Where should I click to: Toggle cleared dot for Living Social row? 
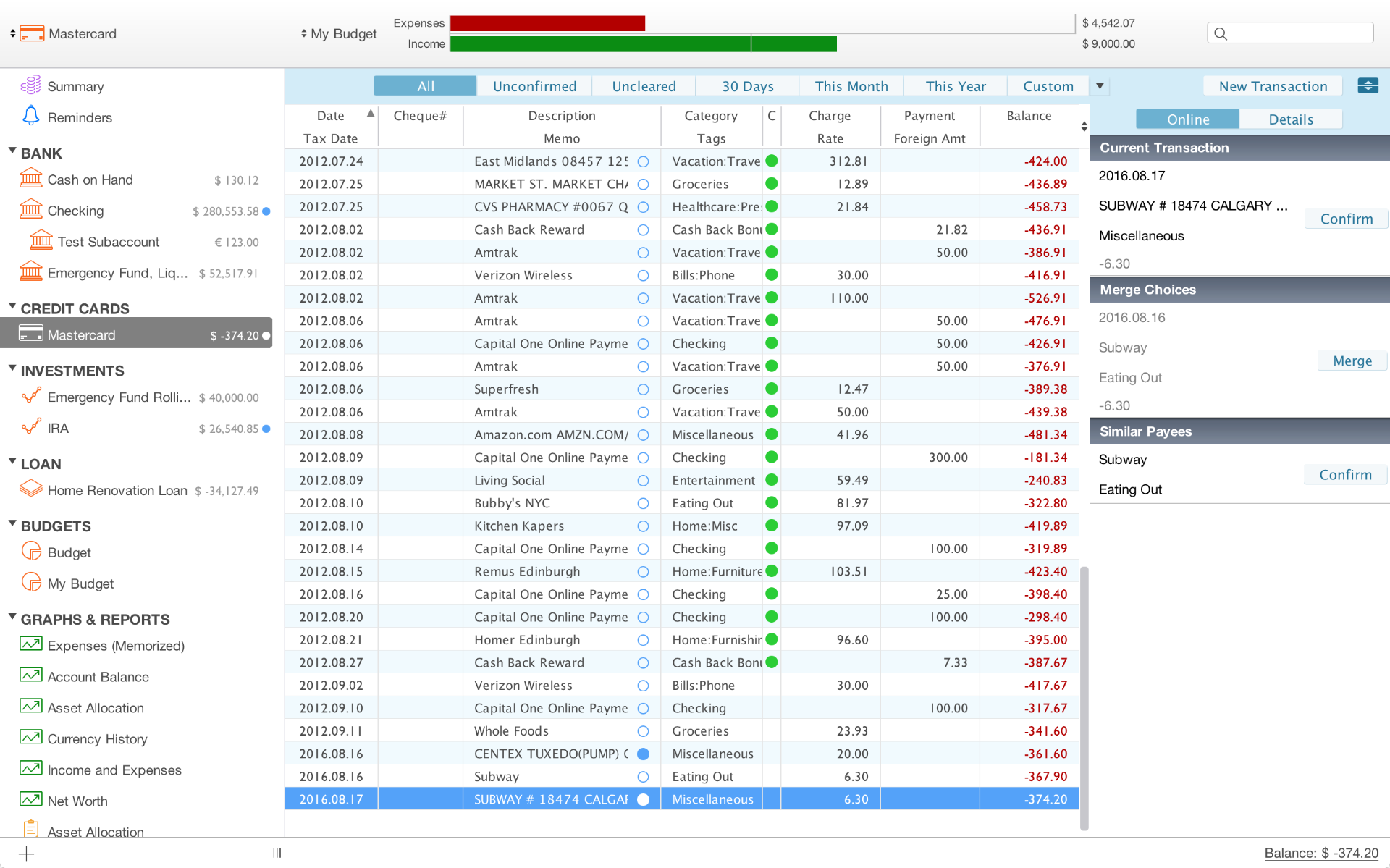click(x=772, y=480)
